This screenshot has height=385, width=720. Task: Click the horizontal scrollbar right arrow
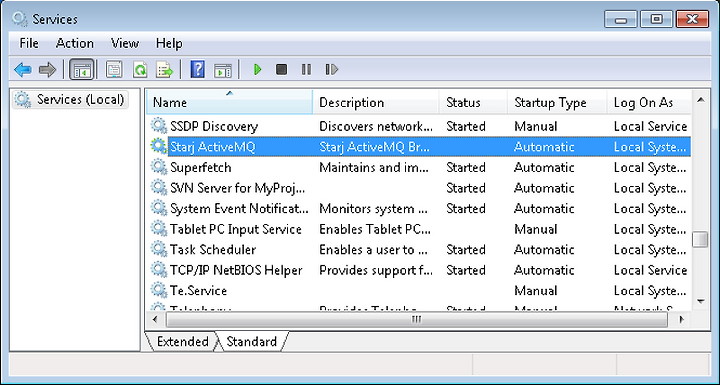(x=682, y=319)
